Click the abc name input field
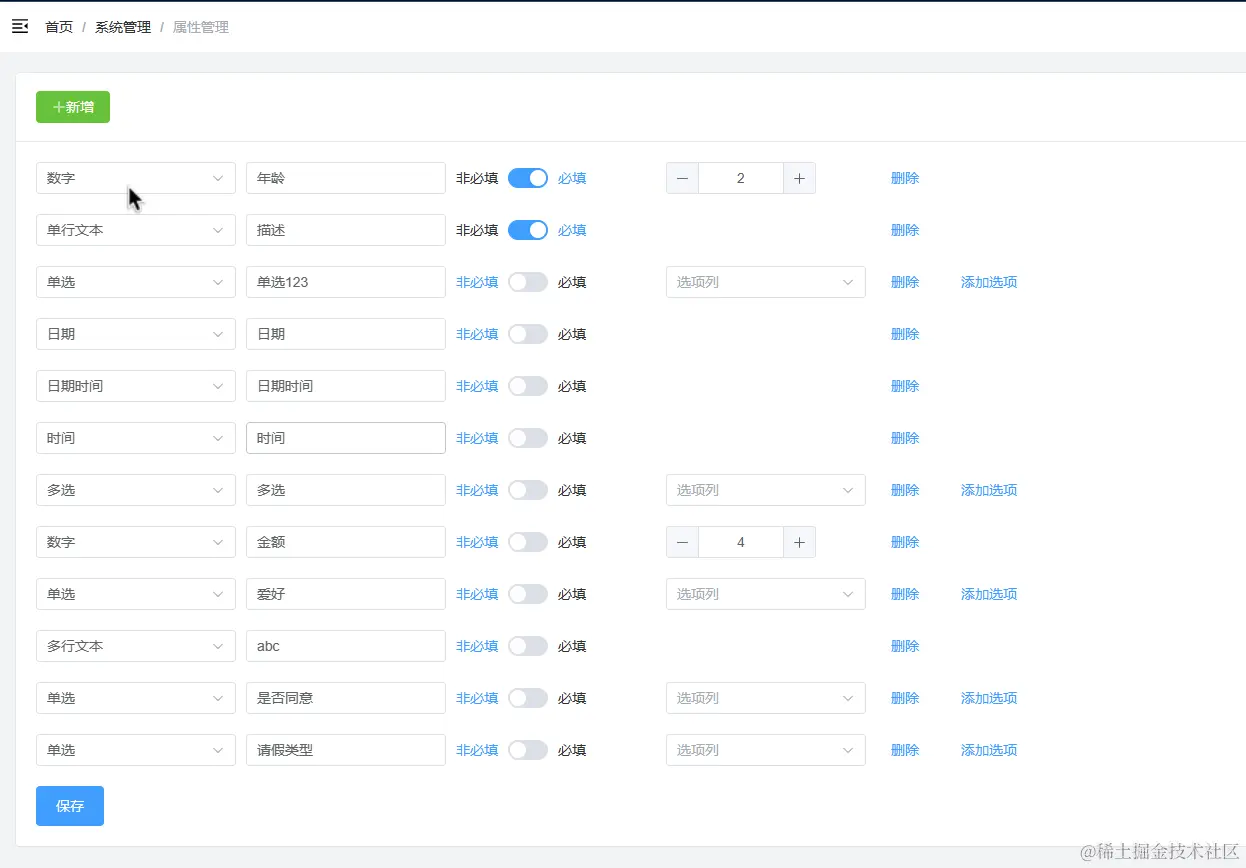 click(346, 646)
